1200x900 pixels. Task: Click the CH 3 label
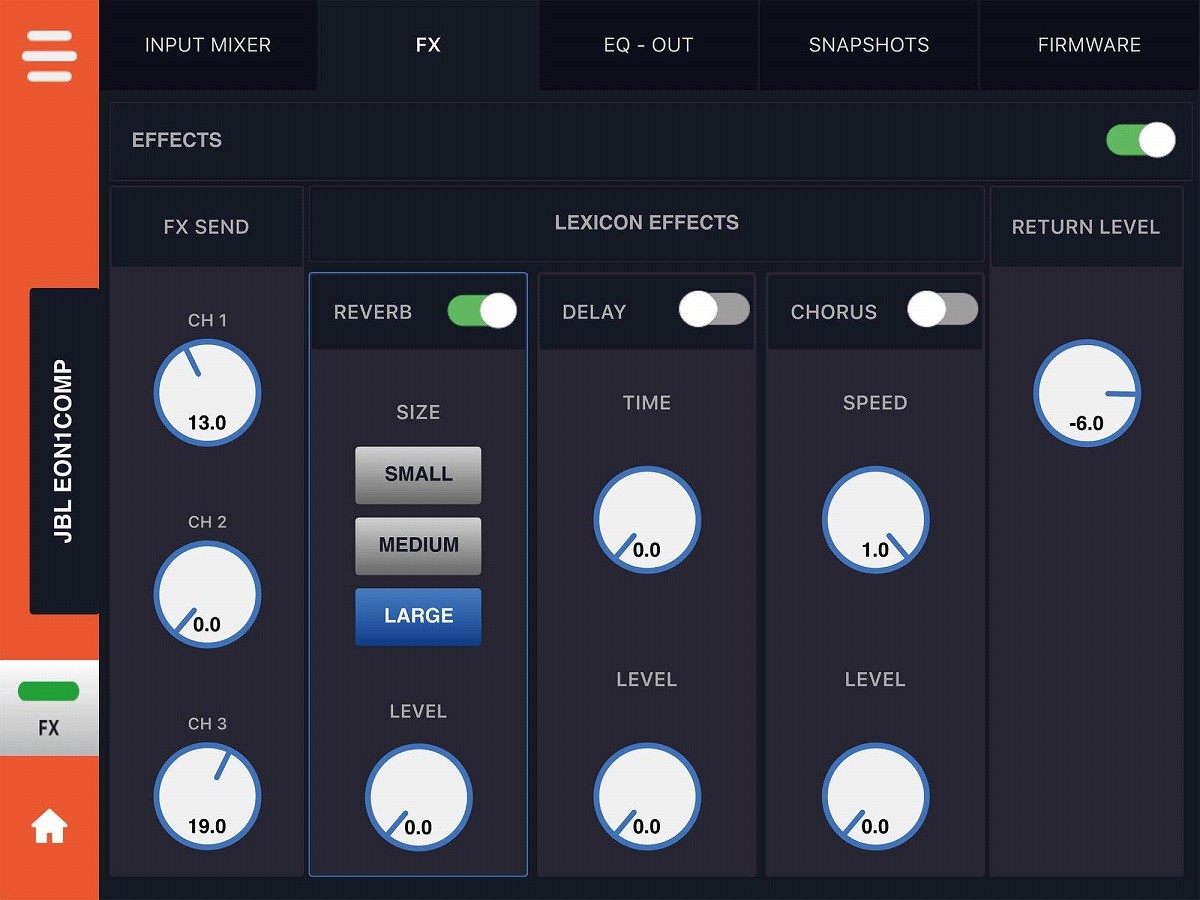pos(207,724)
